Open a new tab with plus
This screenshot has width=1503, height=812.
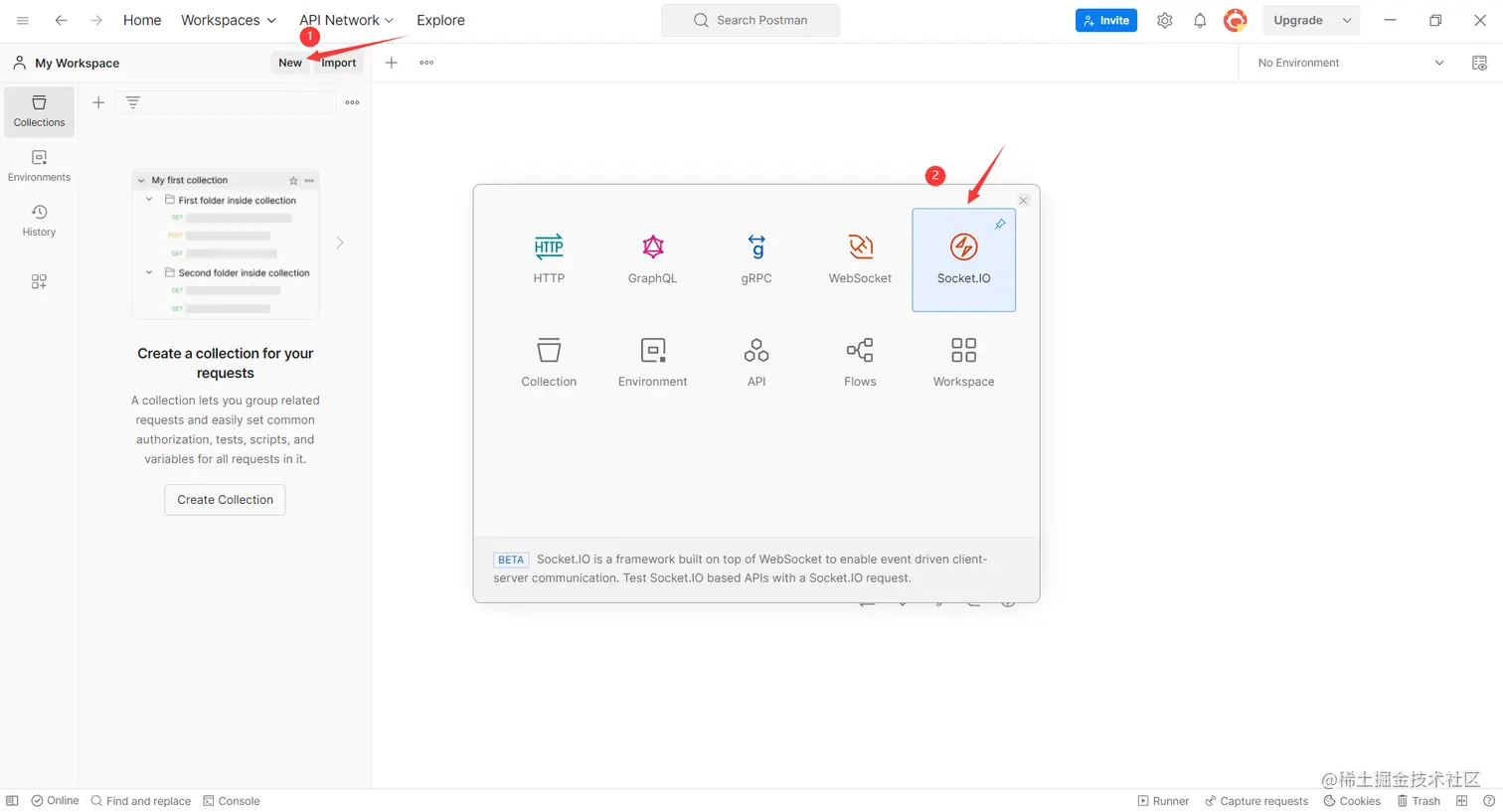[392, 63]
